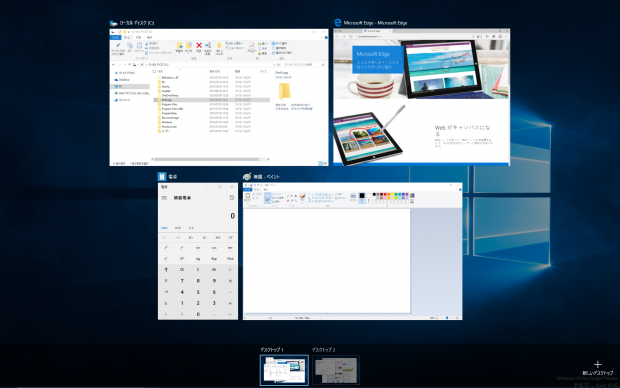Click the Paste icon in Paint ribbon
This screenshot has height=388, width=620.
point(248,197)
